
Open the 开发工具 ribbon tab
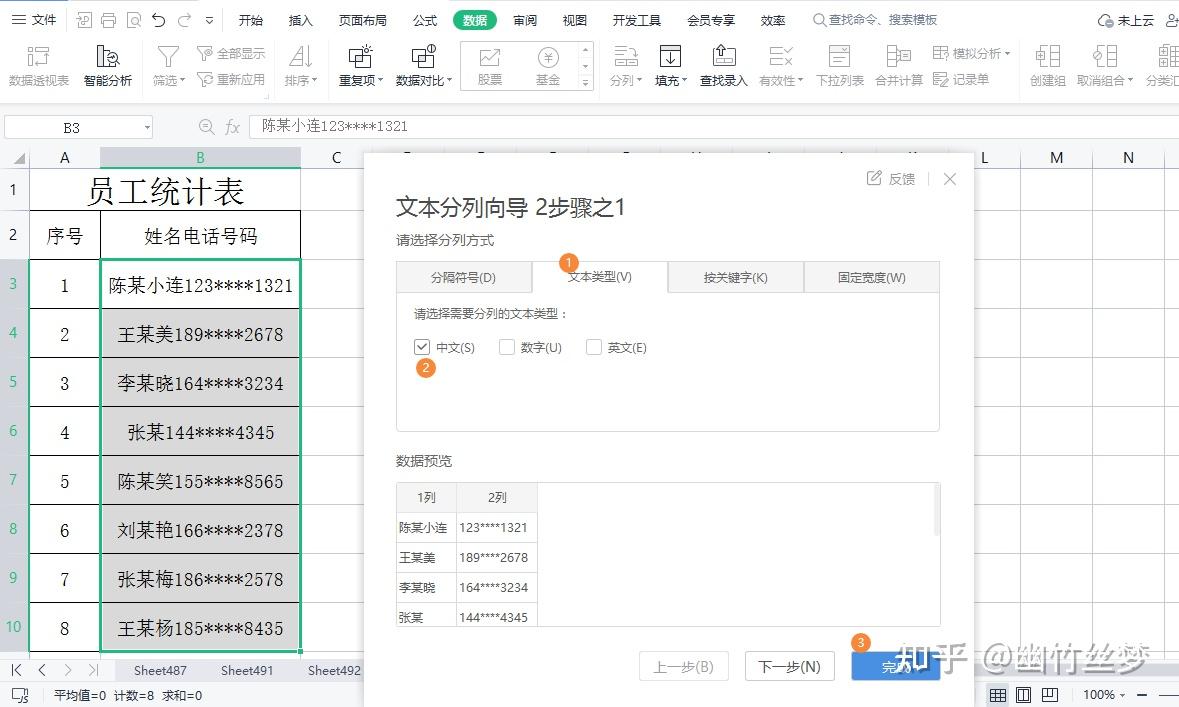click(x=636, y=19)
